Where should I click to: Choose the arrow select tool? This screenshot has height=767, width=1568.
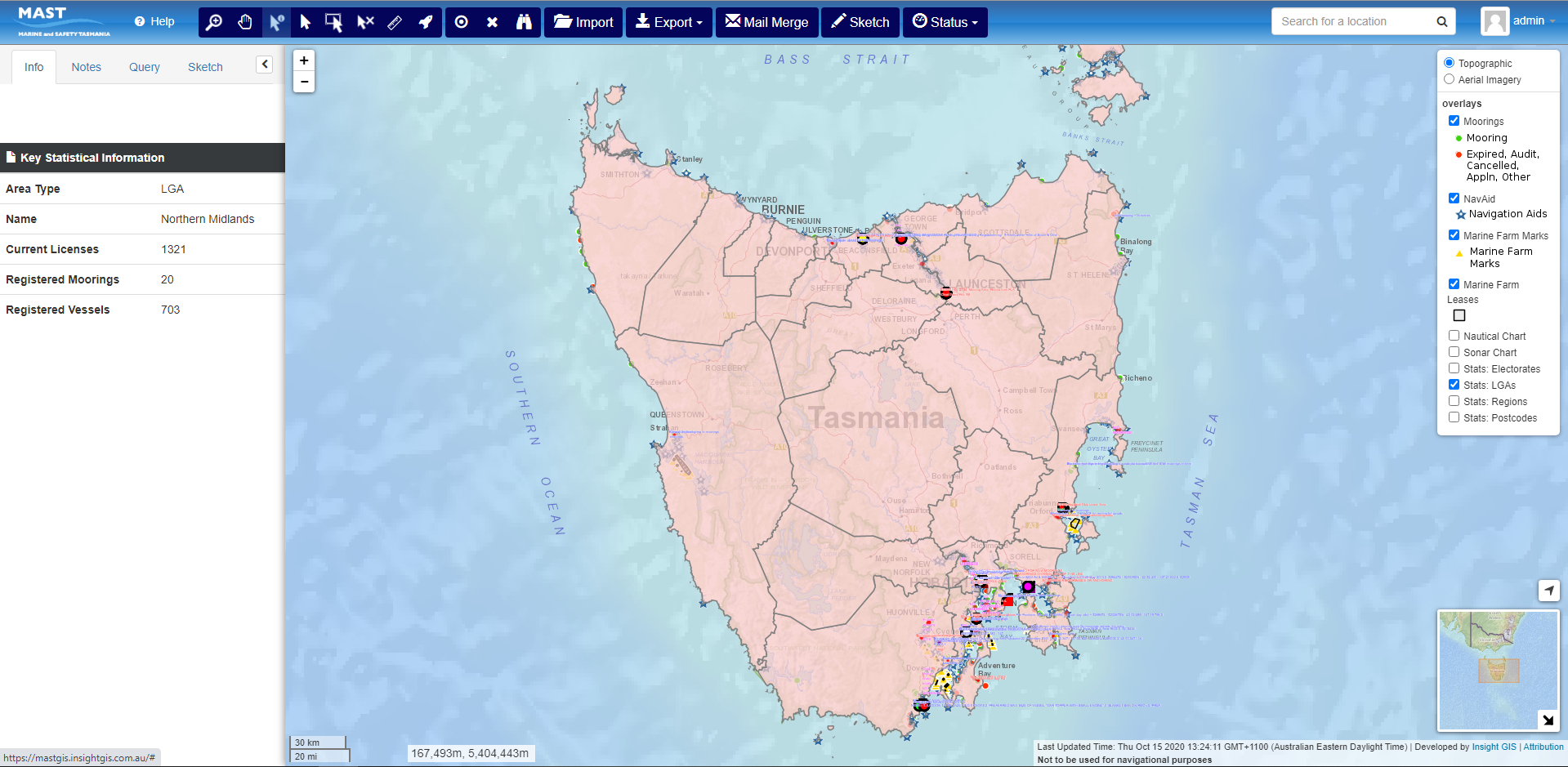306,22
